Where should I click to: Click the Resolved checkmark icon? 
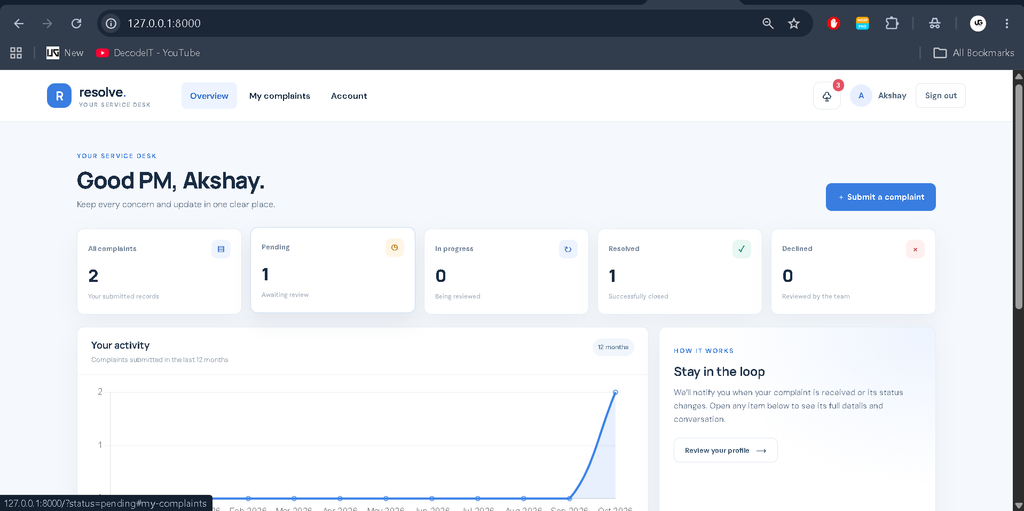pyautogui.click(x=741, y=249)
